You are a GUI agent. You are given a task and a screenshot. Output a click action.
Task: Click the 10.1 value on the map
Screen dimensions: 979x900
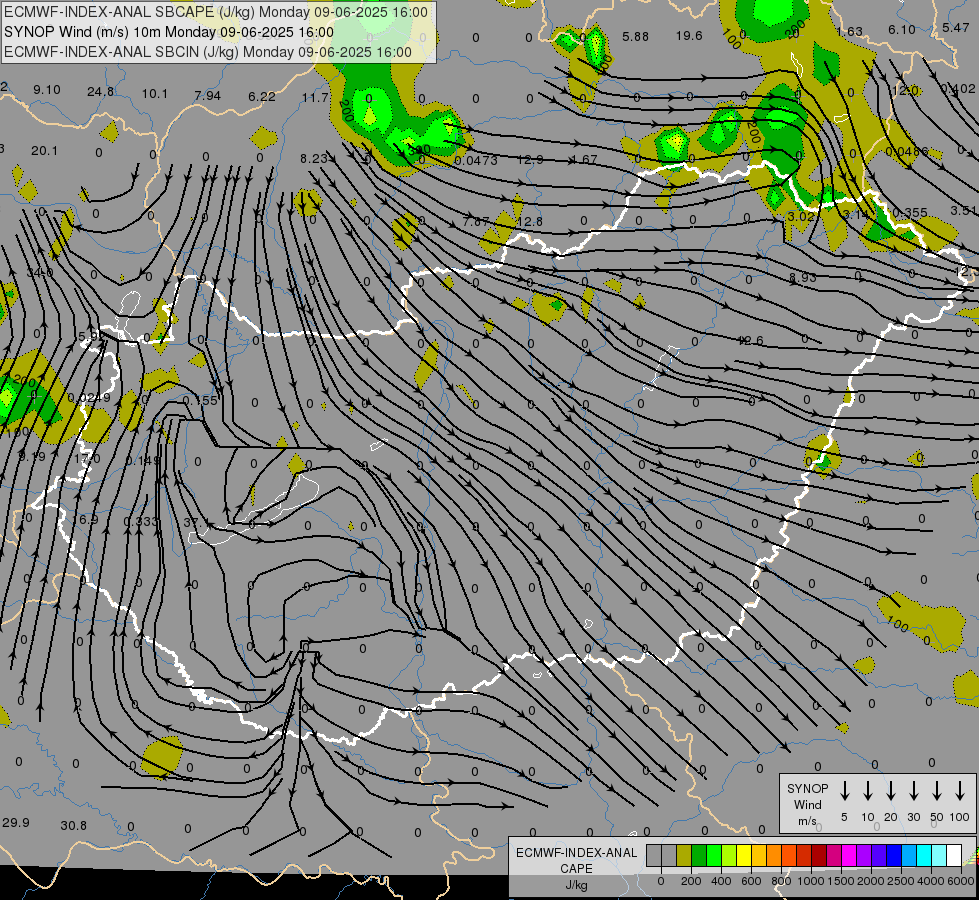154,94
